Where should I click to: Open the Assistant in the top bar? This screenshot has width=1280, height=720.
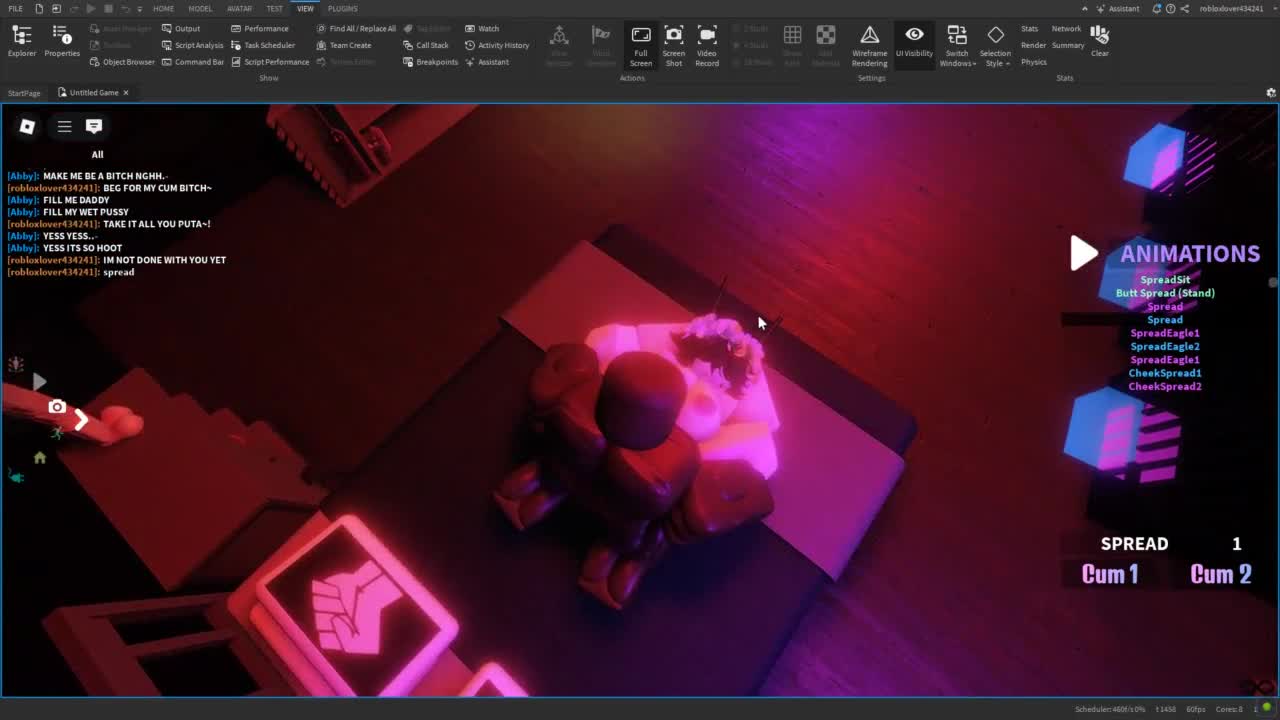click(x=1117, y=8)
